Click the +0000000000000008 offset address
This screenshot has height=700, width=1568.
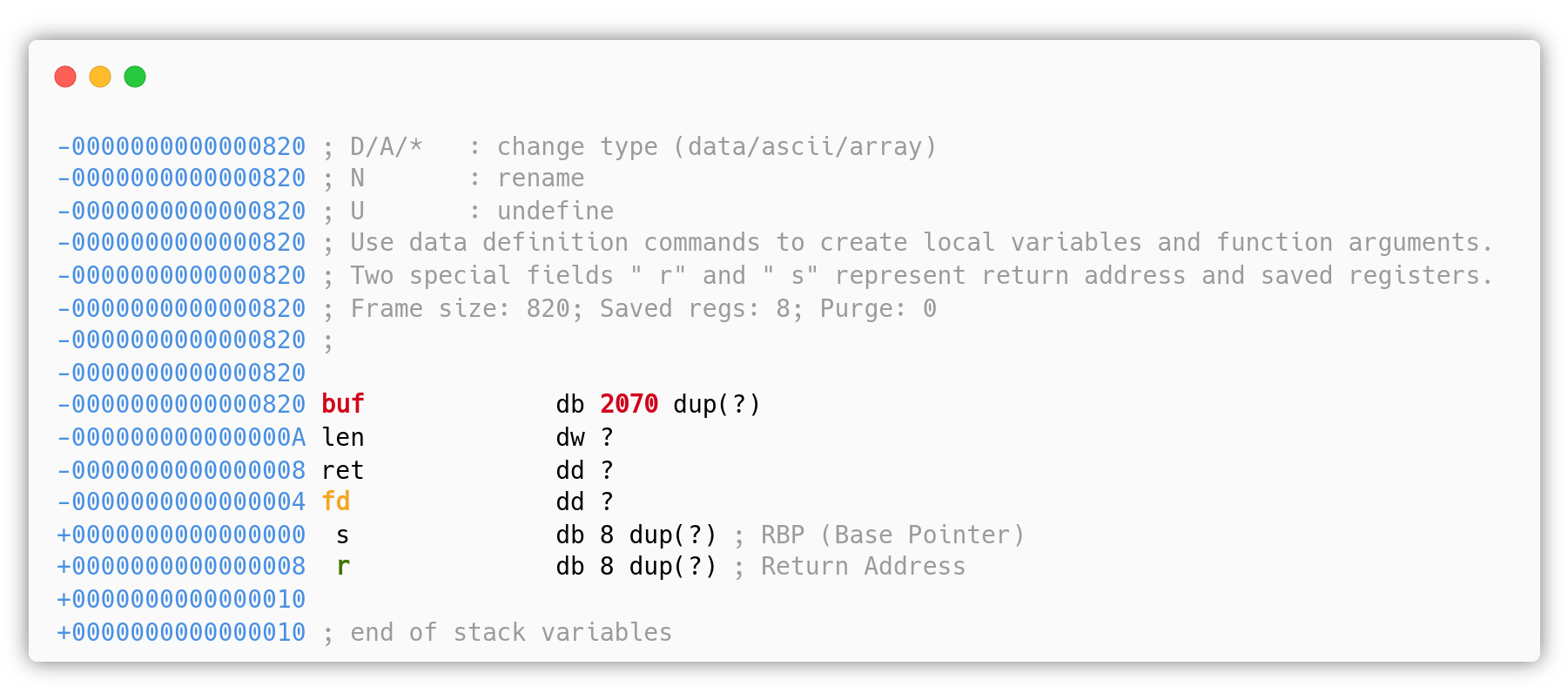tap(181, 567)
